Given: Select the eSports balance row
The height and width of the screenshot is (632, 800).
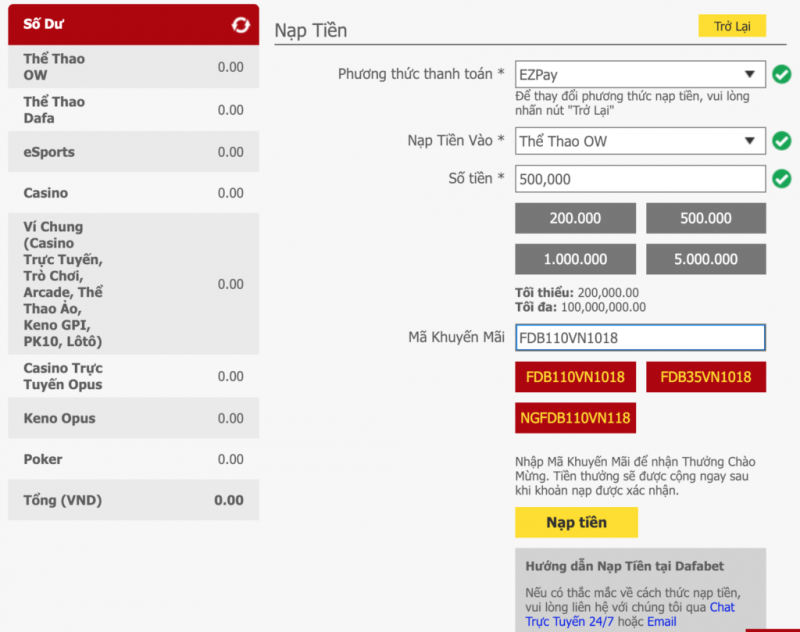Looking at the screenshot, I should pos(133,152).
